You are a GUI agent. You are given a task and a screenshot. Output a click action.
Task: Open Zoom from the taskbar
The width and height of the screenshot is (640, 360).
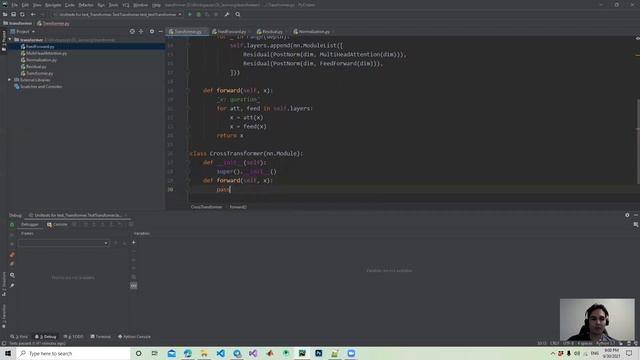click(351, 353)
